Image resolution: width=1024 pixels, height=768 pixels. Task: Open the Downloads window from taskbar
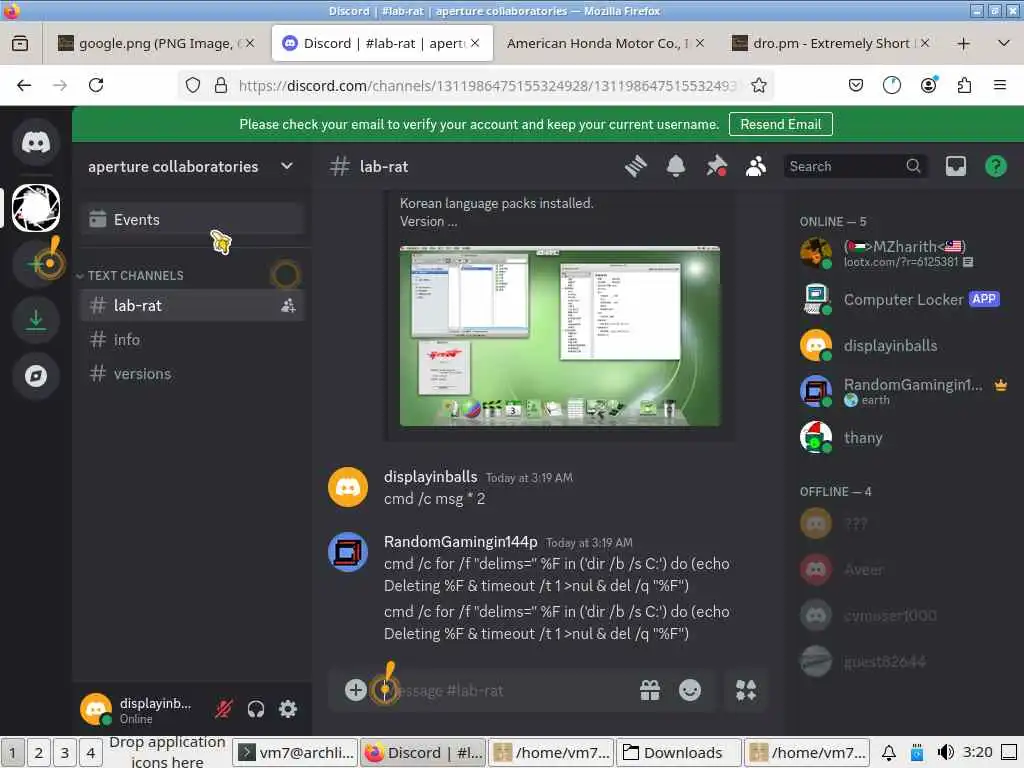680,753
